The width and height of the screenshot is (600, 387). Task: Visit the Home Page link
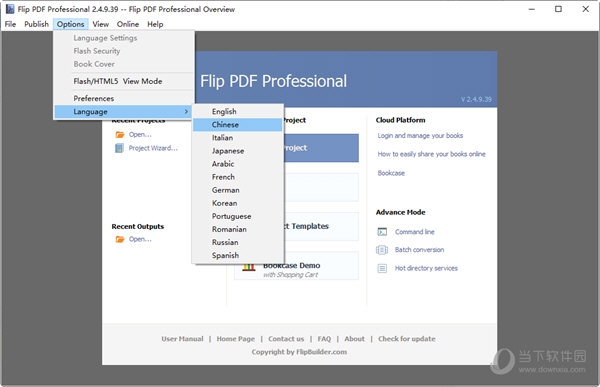[x=235, y=339]
